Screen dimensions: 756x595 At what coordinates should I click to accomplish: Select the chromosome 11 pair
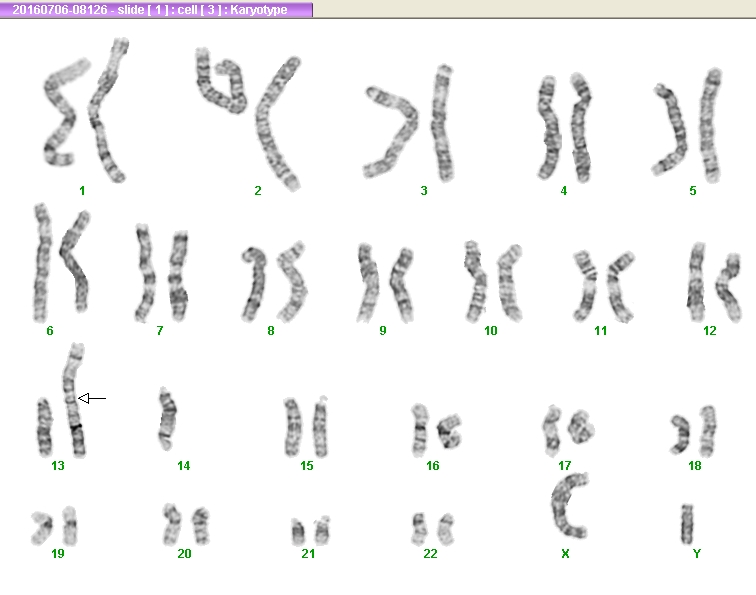(603, 286)
